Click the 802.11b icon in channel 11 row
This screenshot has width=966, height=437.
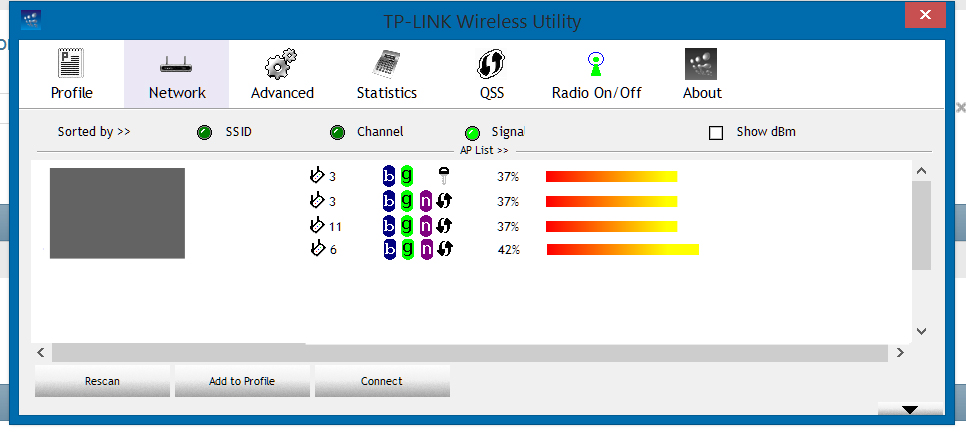point(389,226)
